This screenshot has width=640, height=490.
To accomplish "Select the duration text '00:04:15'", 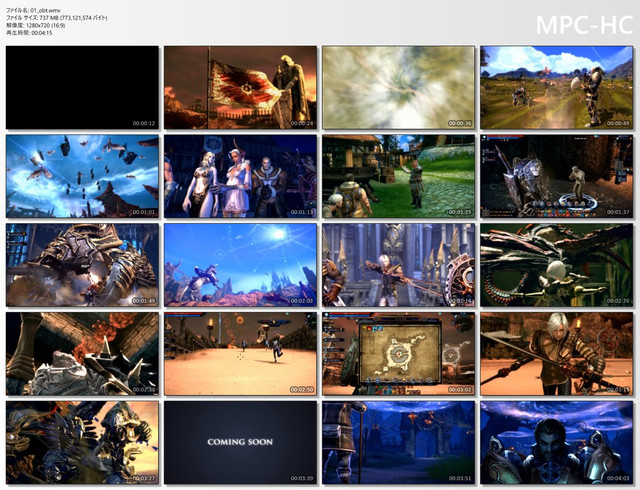I will pos(42,33).
